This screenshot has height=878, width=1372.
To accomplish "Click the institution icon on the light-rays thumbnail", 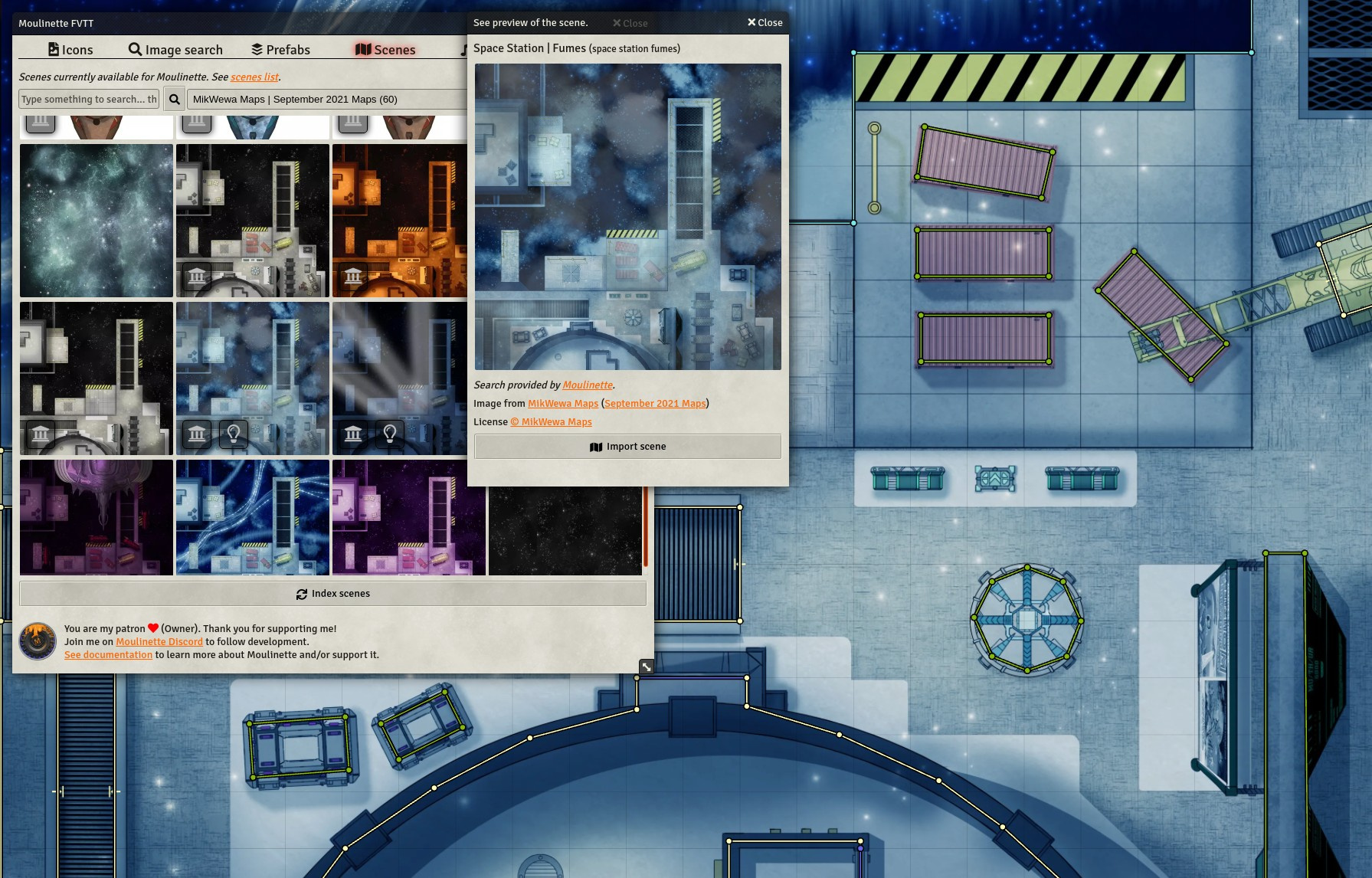I will click(353, 434).
